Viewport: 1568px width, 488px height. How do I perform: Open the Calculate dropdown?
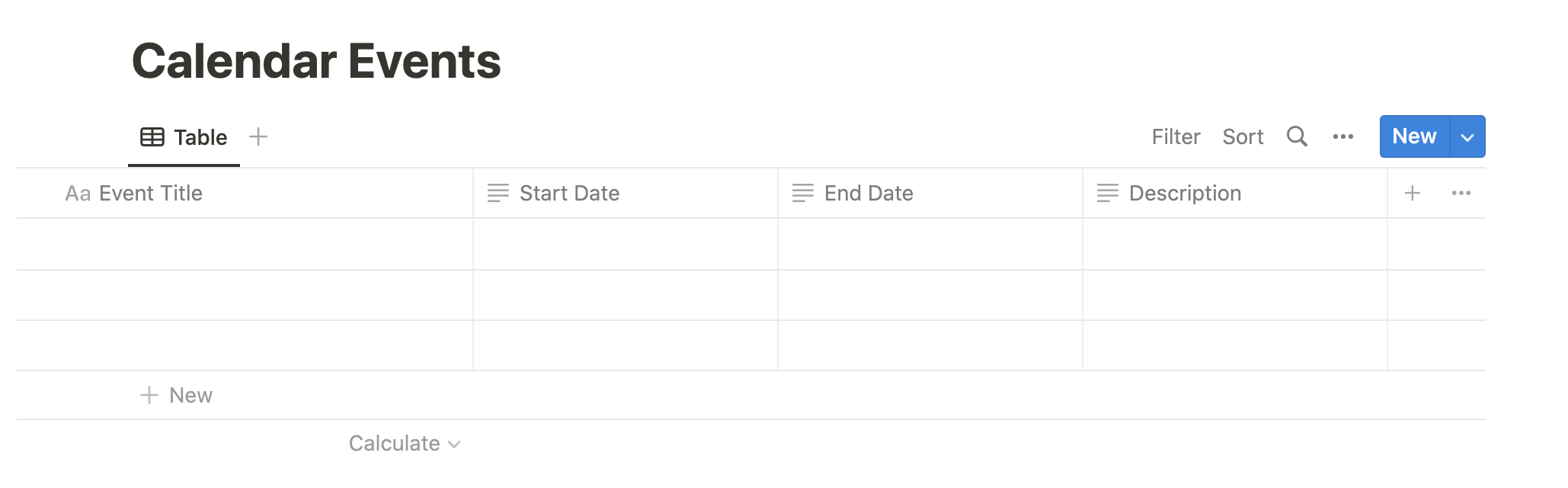[405, 443]
